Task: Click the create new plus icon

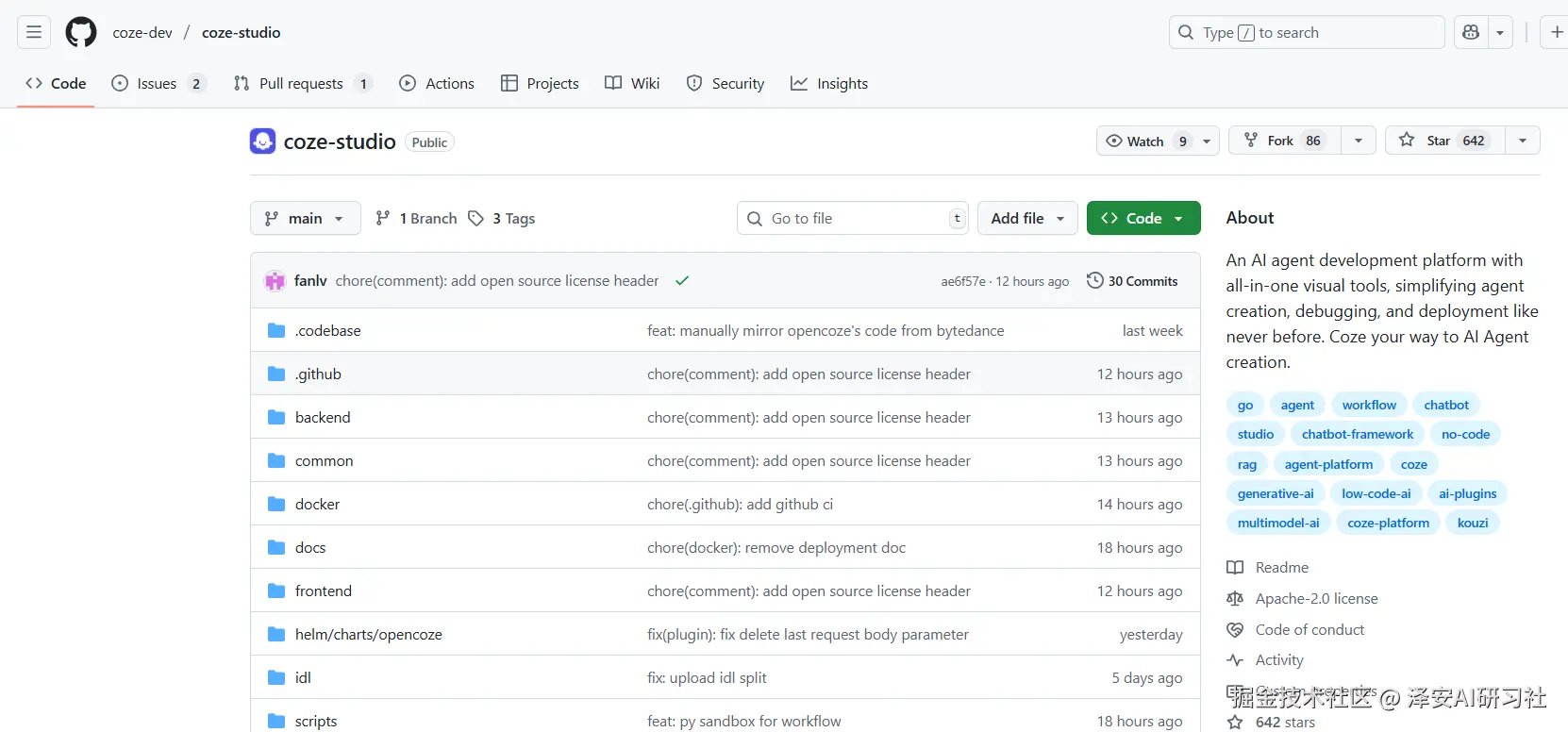Action: point(1557,32)
